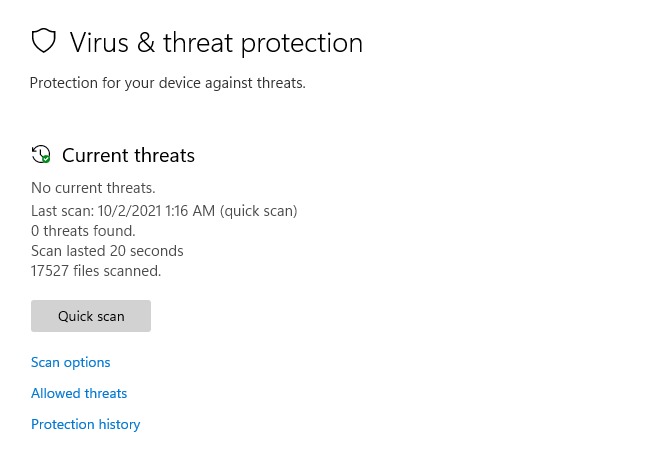Click the 'Protection for your device against threats' text
672x452 pixels.
167,83
